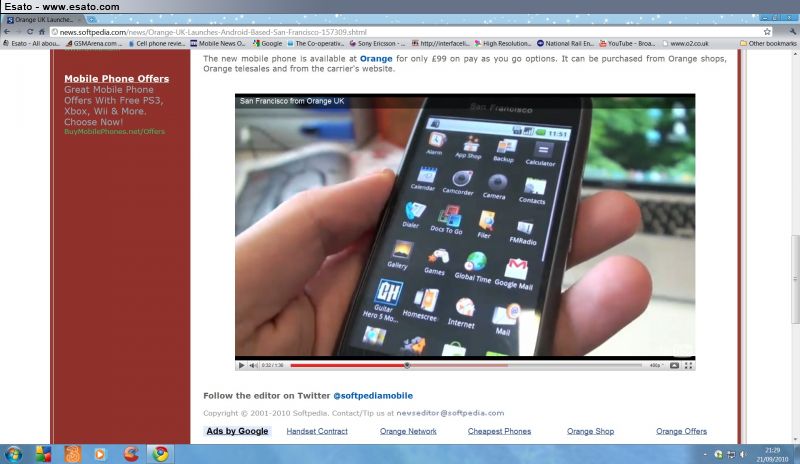Open the http://interfaceli bookmark
Screen dimensions: 800x464
click(441, 43)
